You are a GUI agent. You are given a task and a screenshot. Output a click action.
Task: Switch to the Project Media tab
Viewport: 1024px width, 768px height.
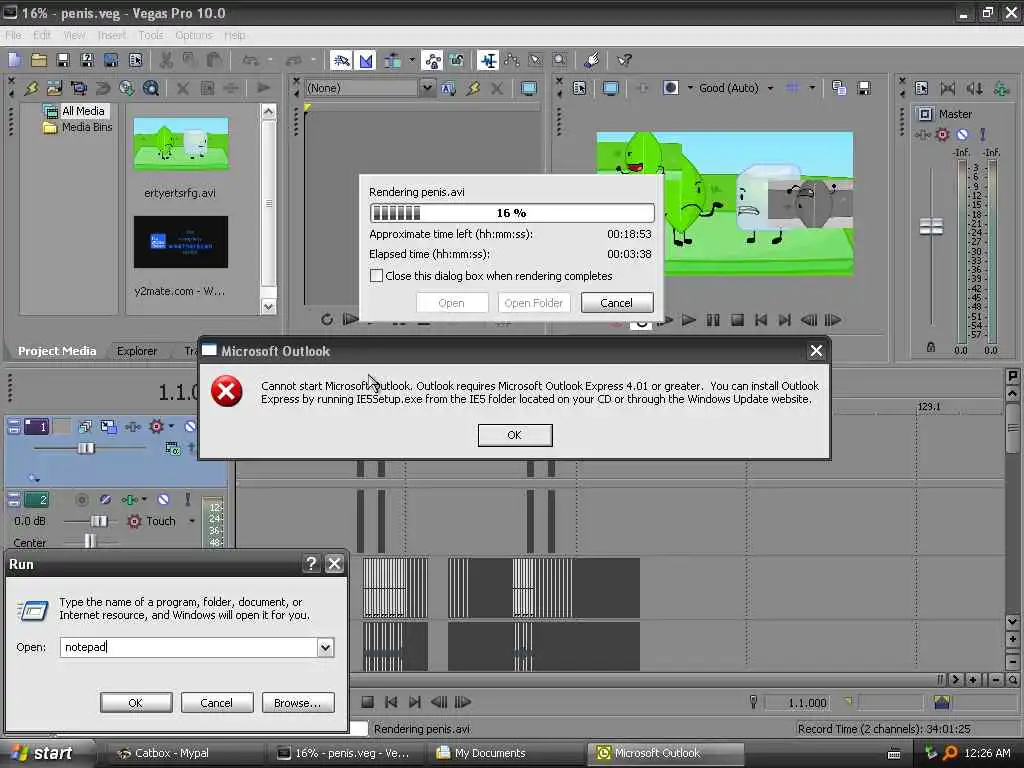coord(57,351)
